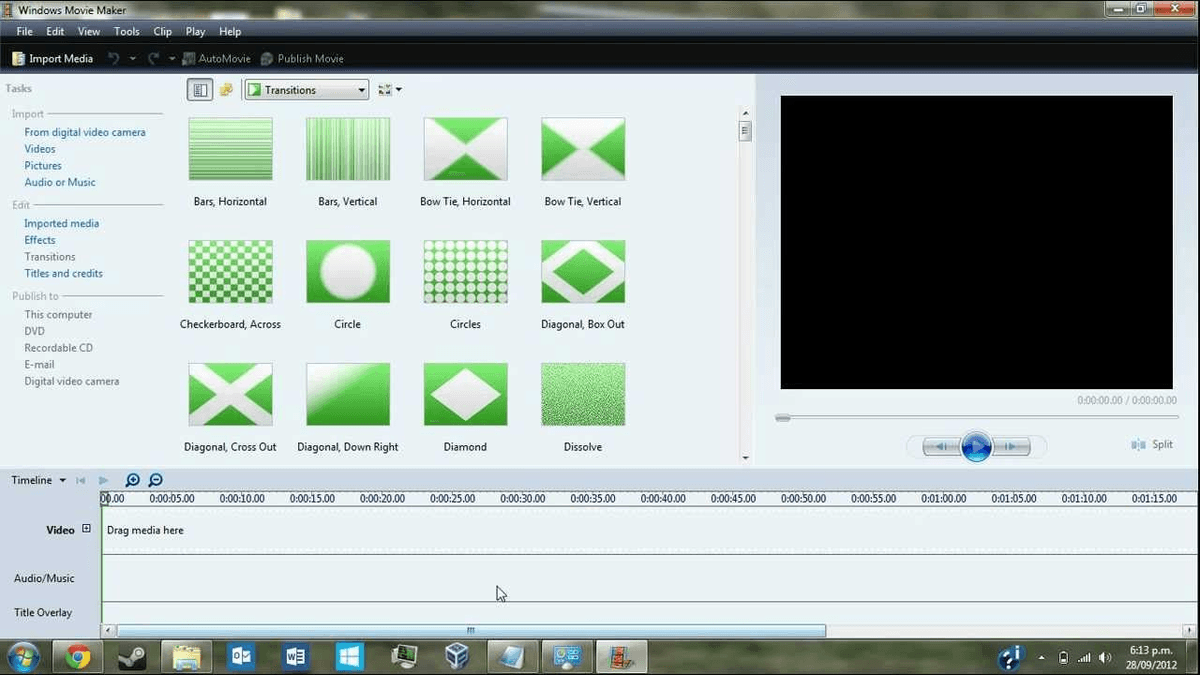Image resolution: width=1200 pixels, height=675 pixels.
Task: Open the Effects link in Edit tasks
Action: pos(39,239)
